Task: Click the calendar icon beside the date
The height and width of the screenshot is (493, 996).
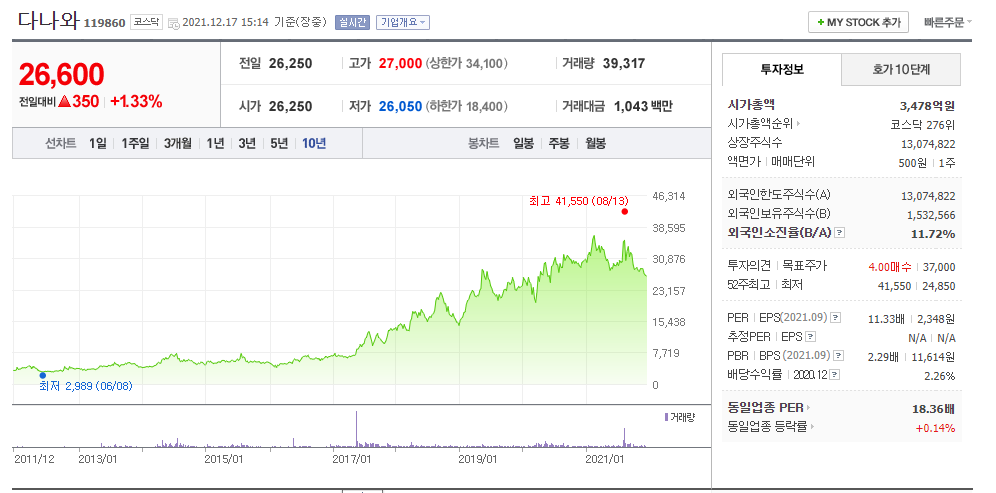Action: 173,24
